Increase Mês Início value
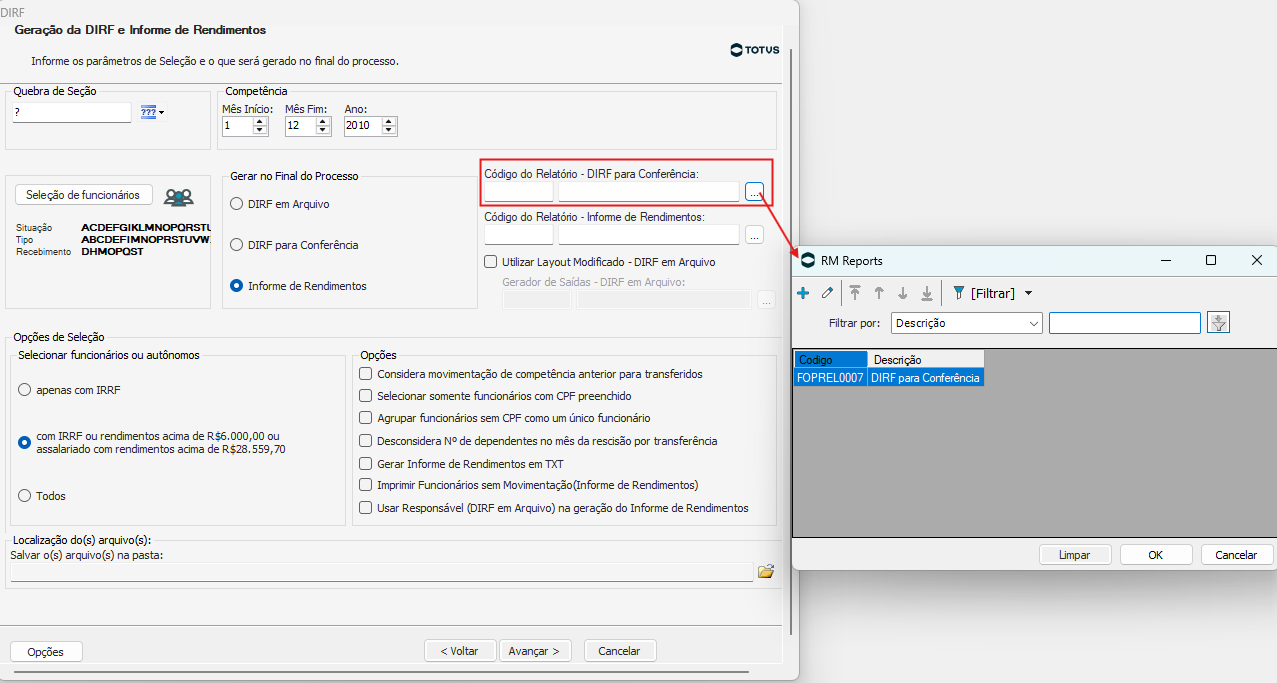This screenshot has width=1277, height=683. click(261, 121)
